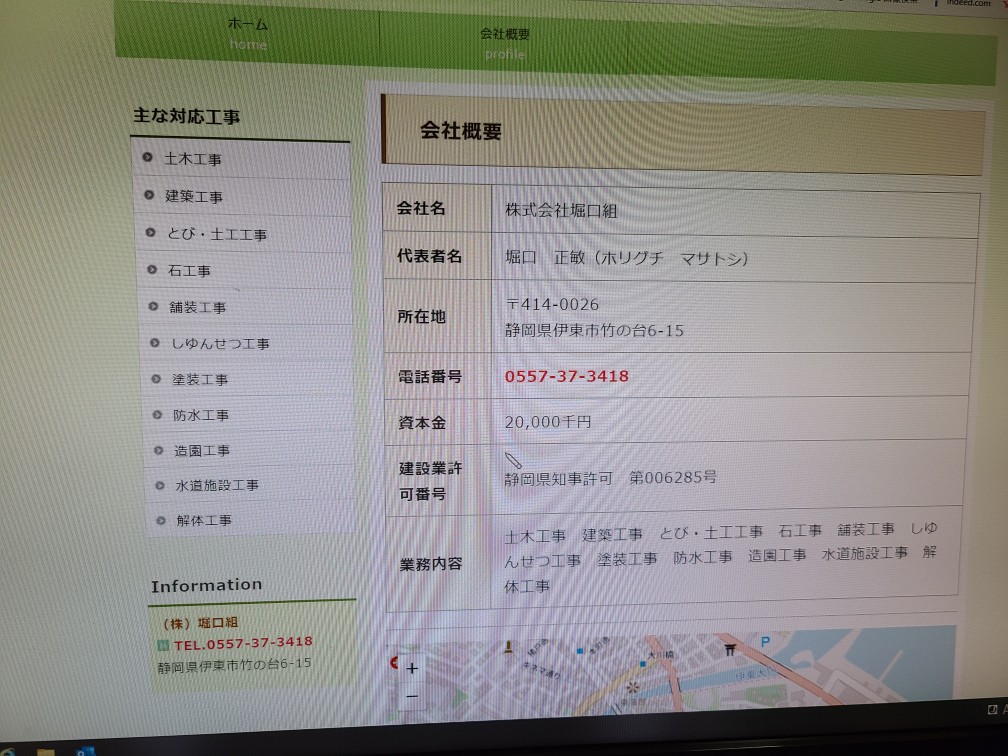Open the 土木工事 sidebar link

(193, 159)
